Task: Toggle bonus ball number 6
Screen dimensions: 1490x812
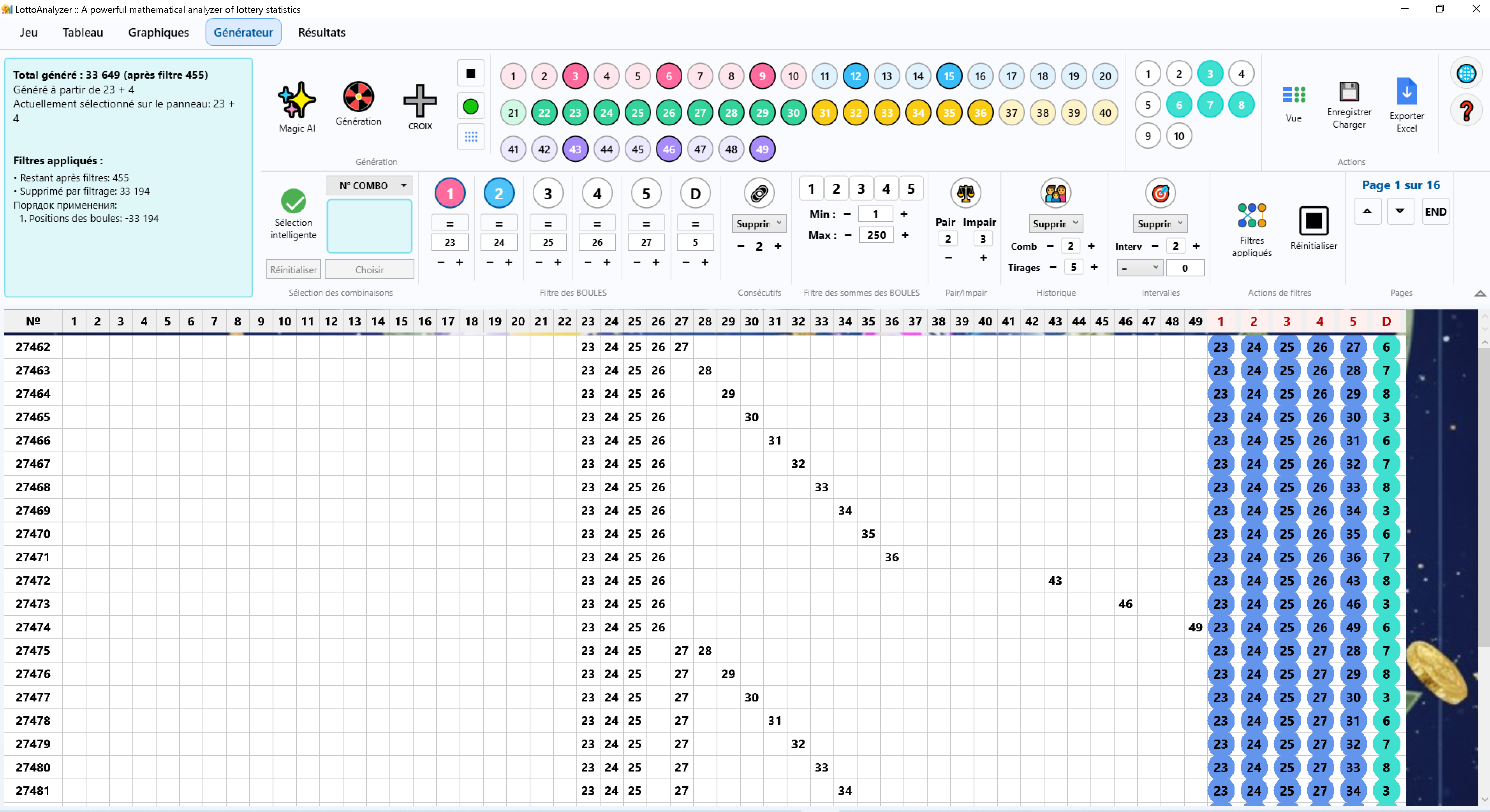Action: coord(1179,105)
